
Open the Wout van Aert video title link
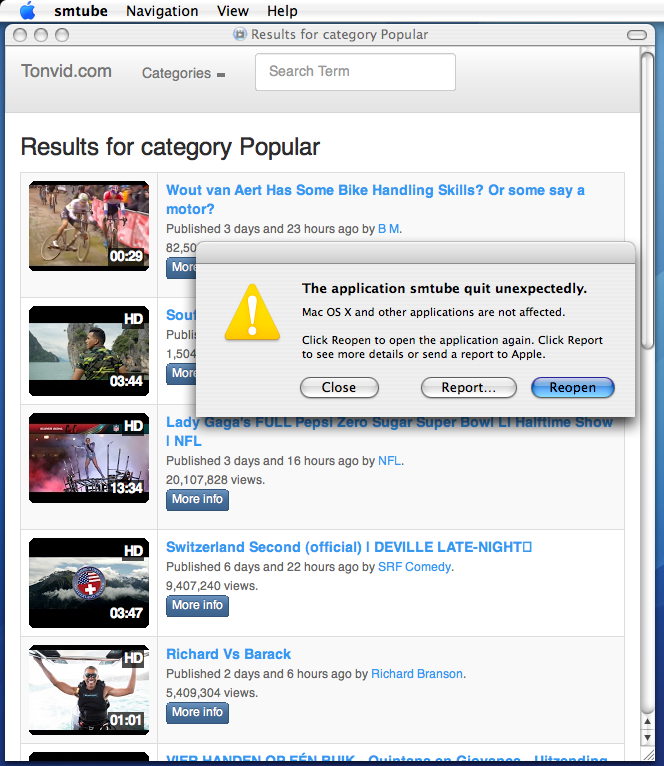coord(375,199)
